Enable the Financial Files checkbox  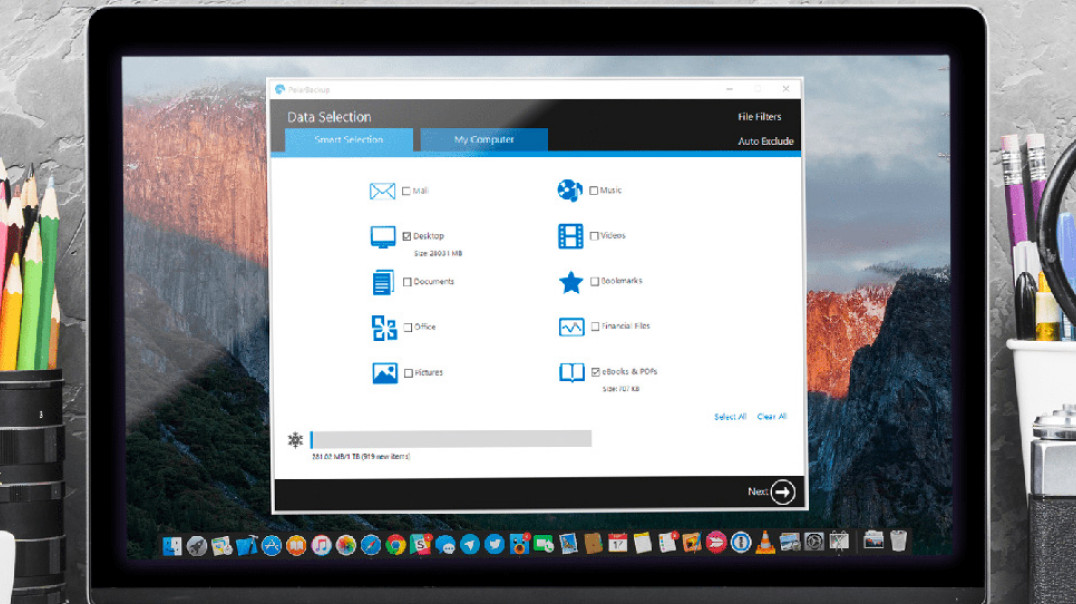click(x=595, y=327)
